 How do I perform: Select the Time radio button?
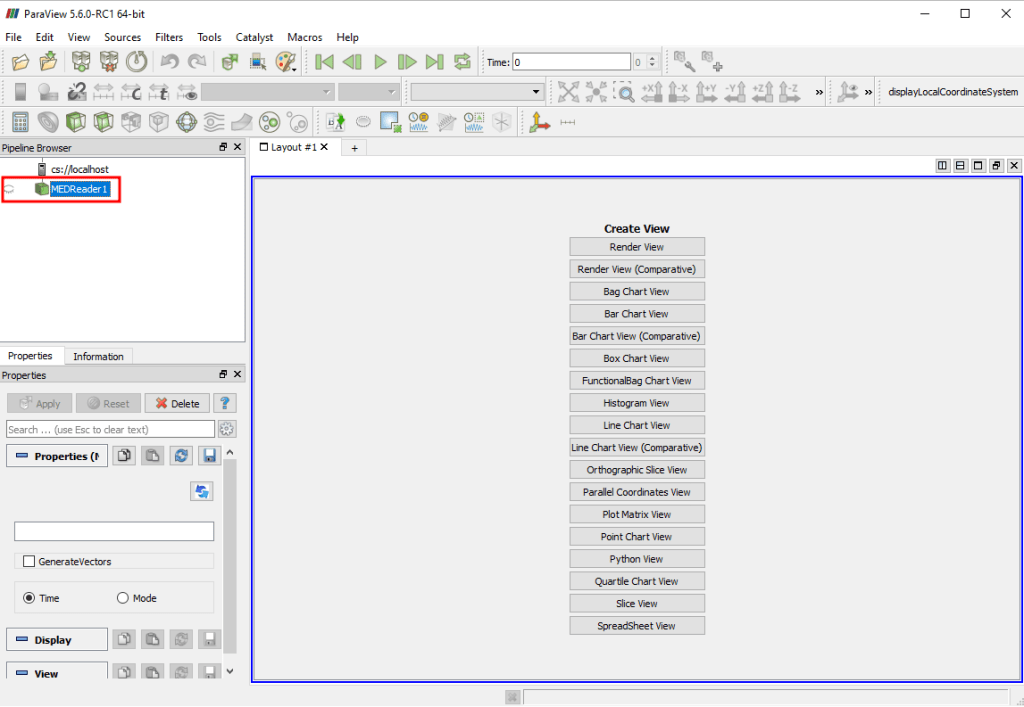pyautogui.click(x=30, y=596)
